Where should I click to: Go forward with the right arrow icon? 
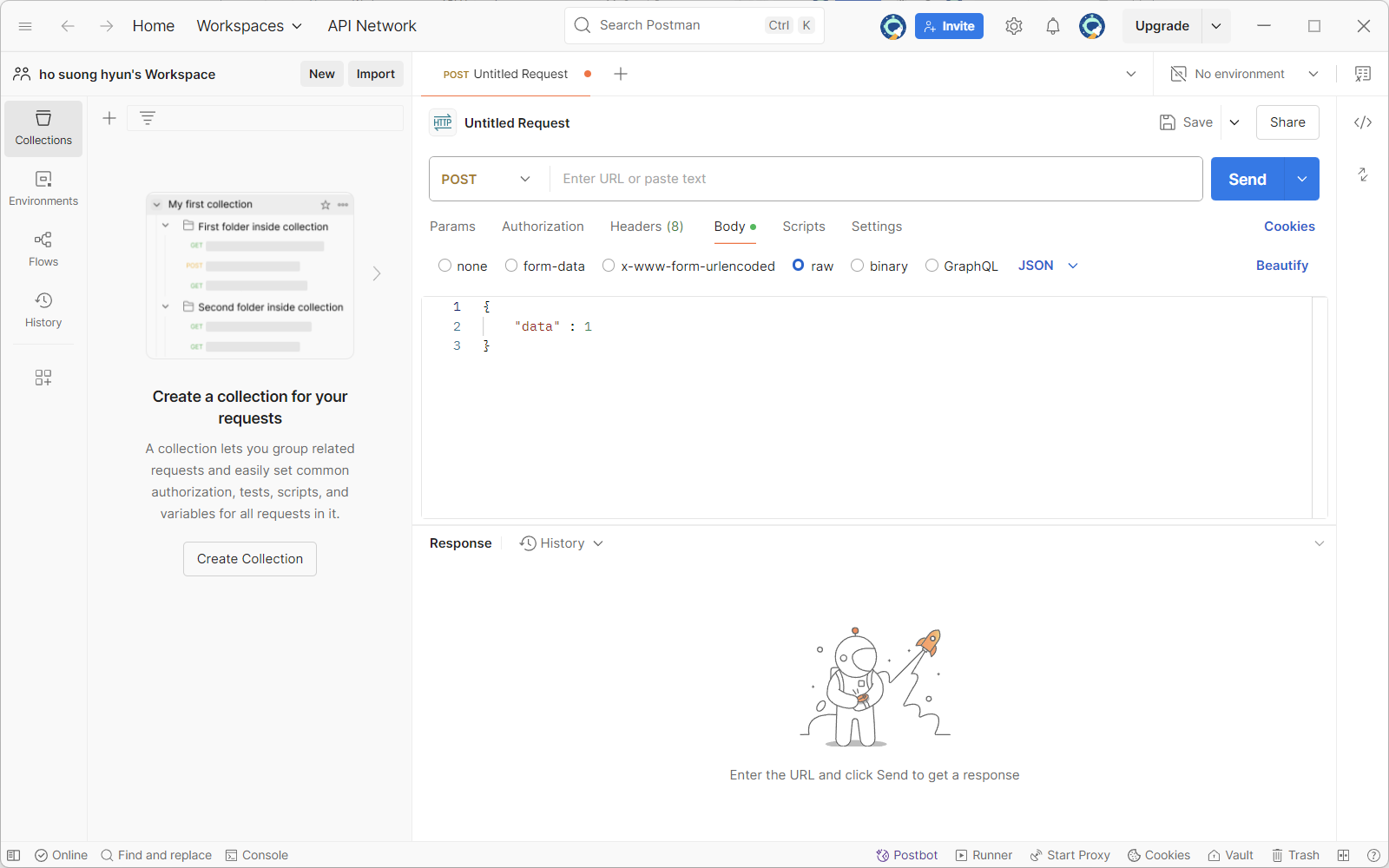click(x=106, y=26)
